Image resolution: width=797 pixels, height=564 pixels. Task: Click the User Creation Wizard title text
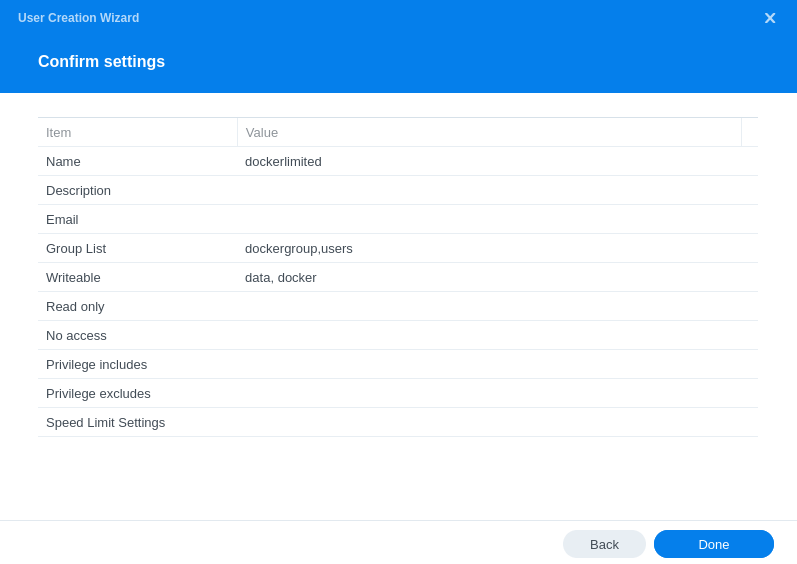(78, 18)
